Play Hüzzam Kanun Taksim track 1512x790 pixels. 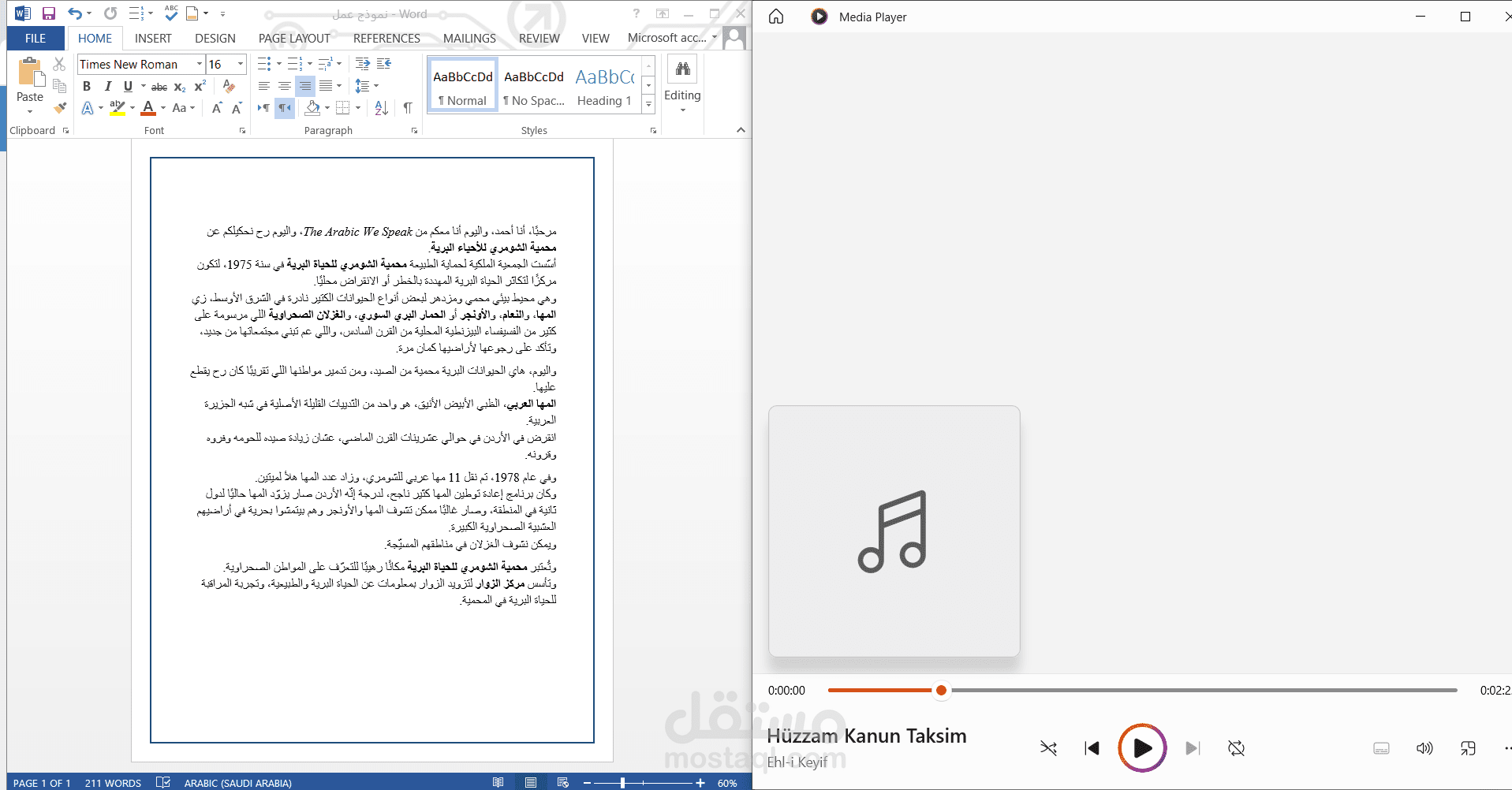click(1142, 748)
